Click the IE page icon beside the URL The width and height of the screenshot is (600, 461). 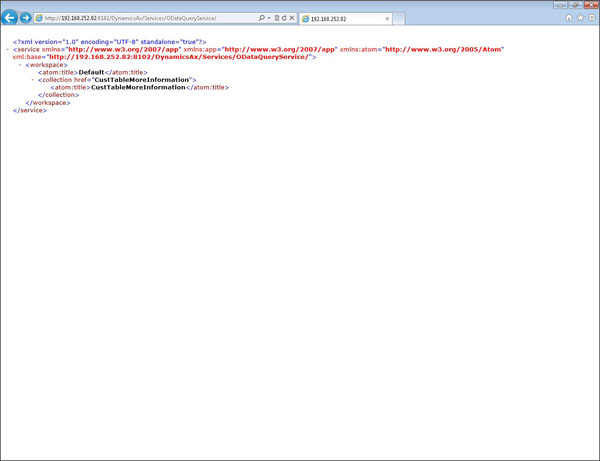[x=39, y=18]
